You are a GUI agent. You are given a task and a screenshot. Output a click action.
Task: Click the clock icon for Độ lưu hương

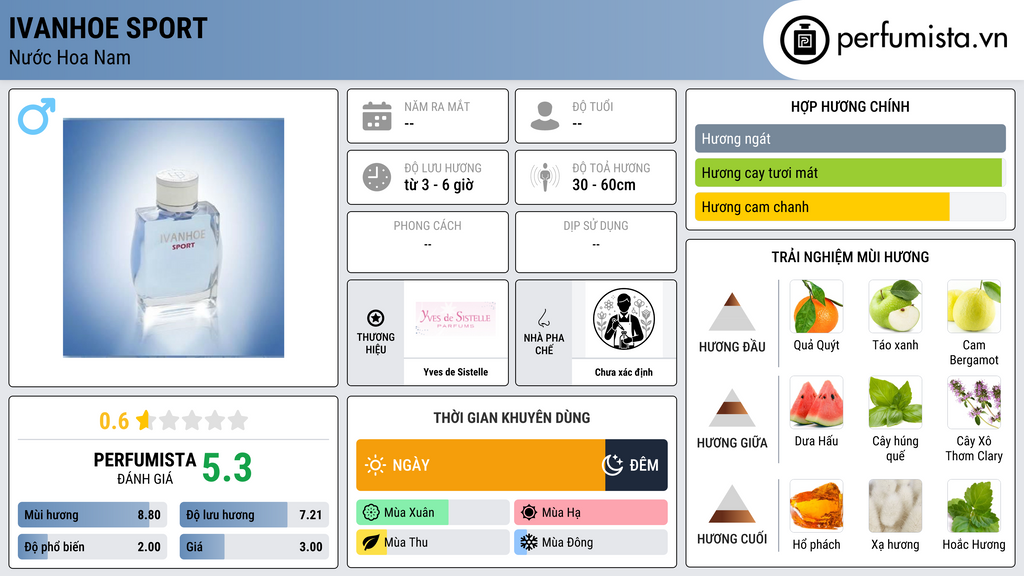coord(377,177)
